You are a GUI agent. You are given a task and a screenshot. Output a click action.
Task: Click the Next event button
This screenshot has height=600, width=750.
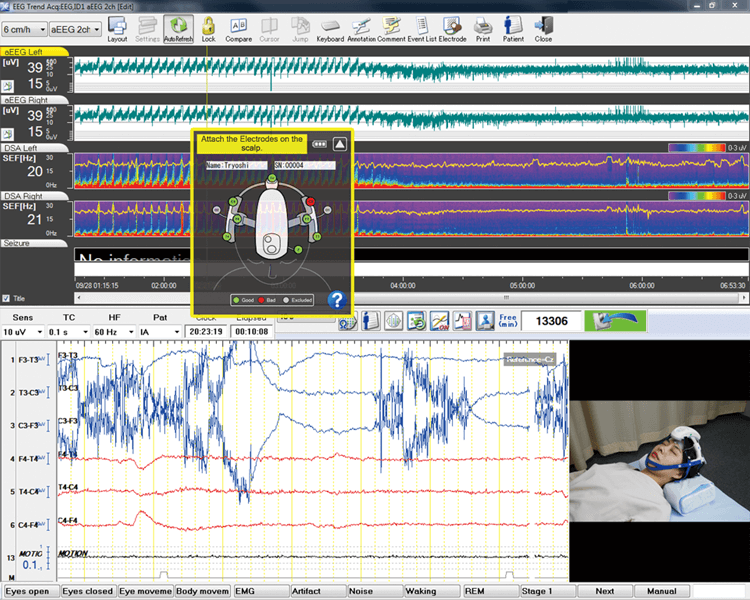click(605, 591)
